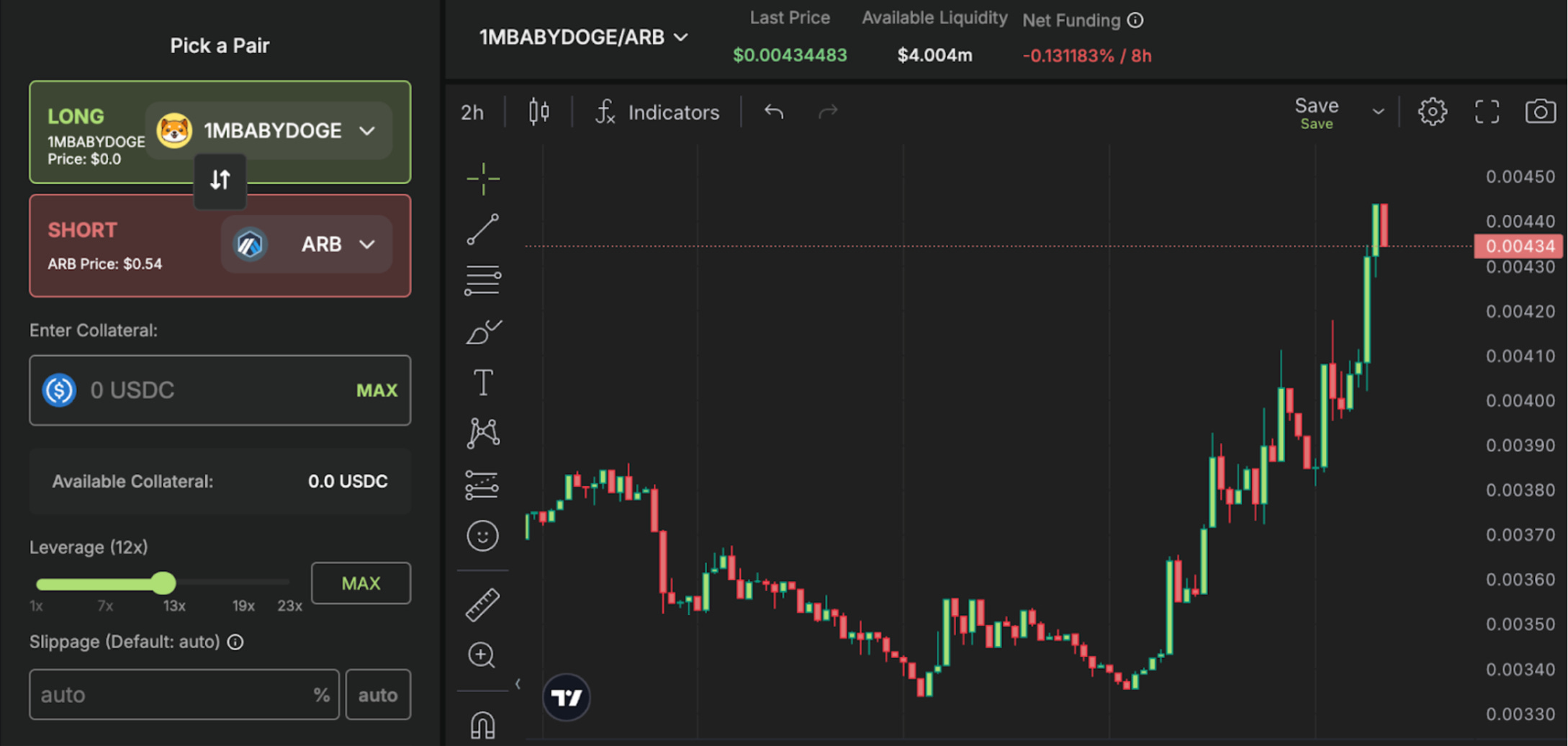Select the crosshair cursor tool
1568x746 pixels.
[482, 178]
